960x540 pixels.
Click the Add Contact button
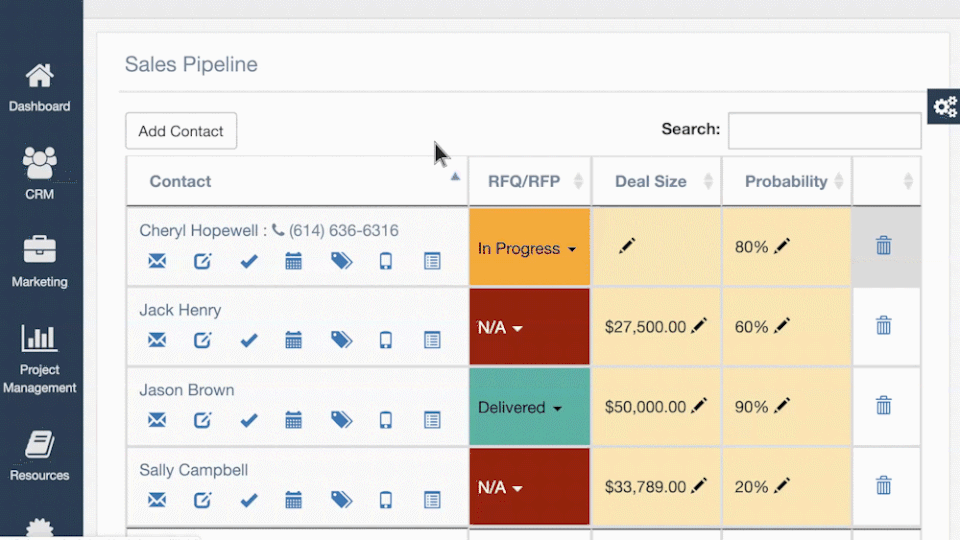pos(181,131)
